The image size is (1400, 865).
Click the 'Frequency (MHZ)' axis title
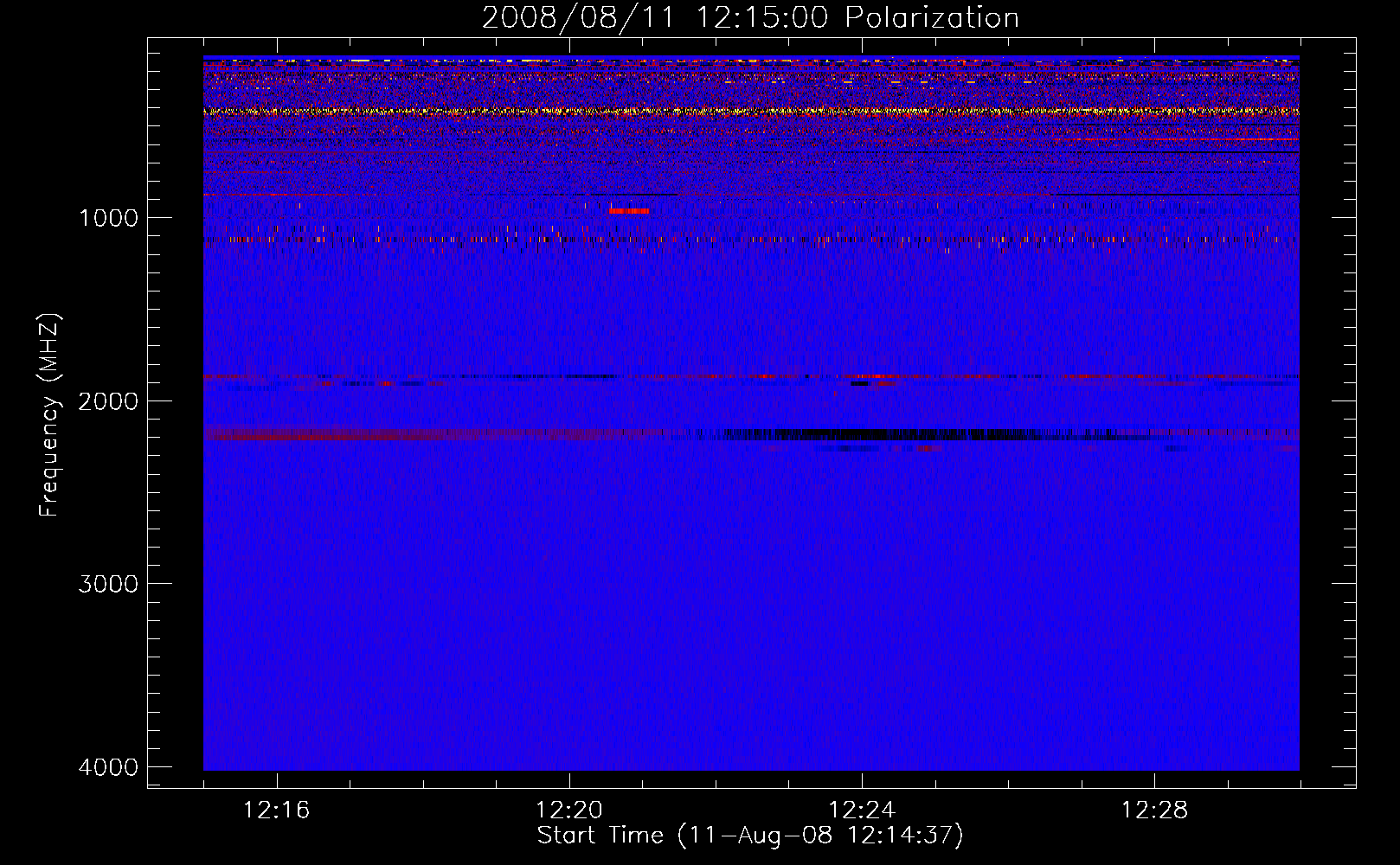(x=49, y=415)
